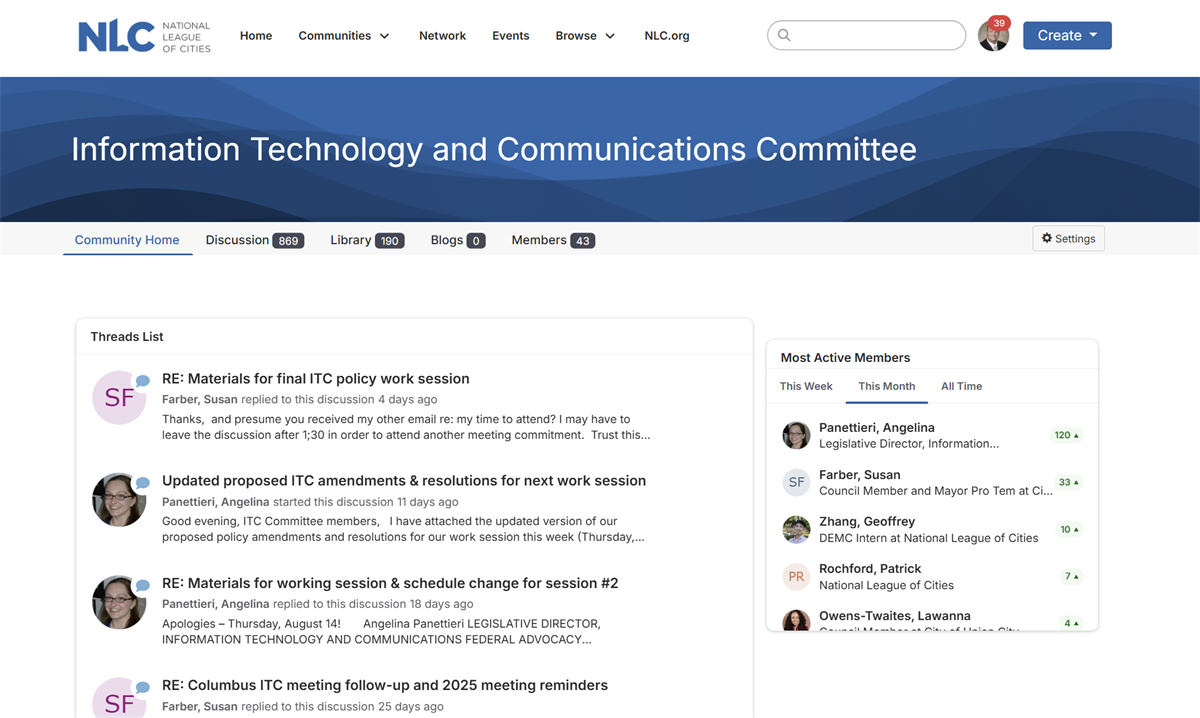Open Updated proposed ITC amendments & resolutions thread

pyautogui.click(x=404, y=481)
